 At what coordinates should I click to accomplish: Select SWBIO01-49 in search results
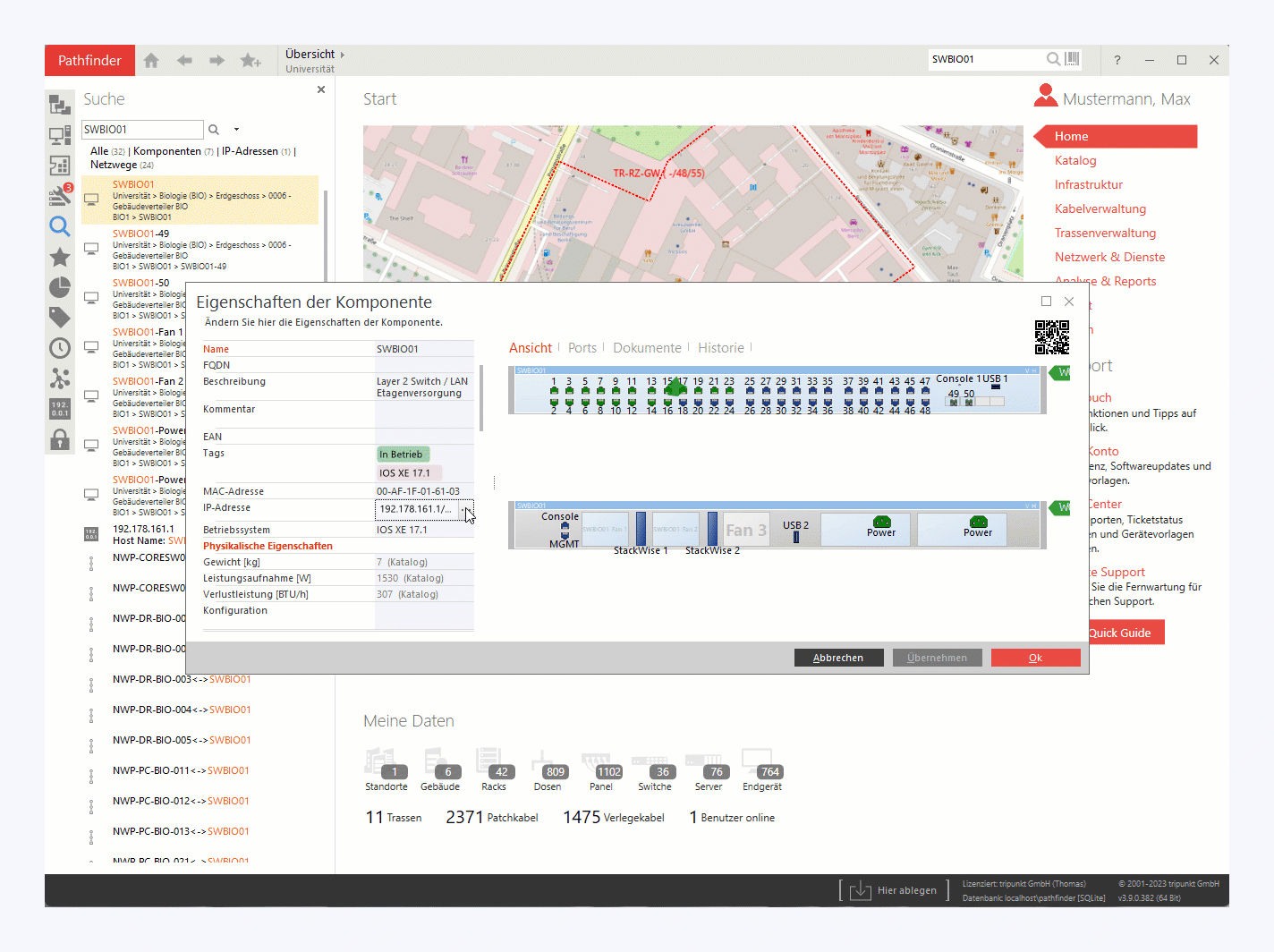pos(140,234)
